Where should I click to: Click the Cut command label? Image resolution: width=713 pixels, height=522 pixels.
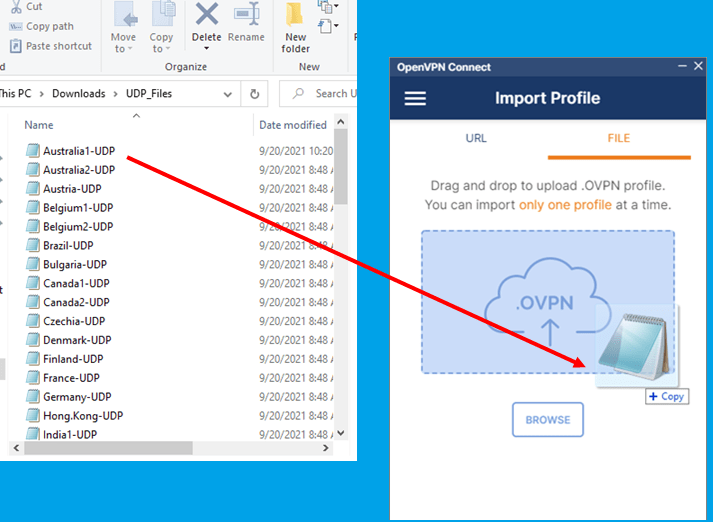click(34, 6)
